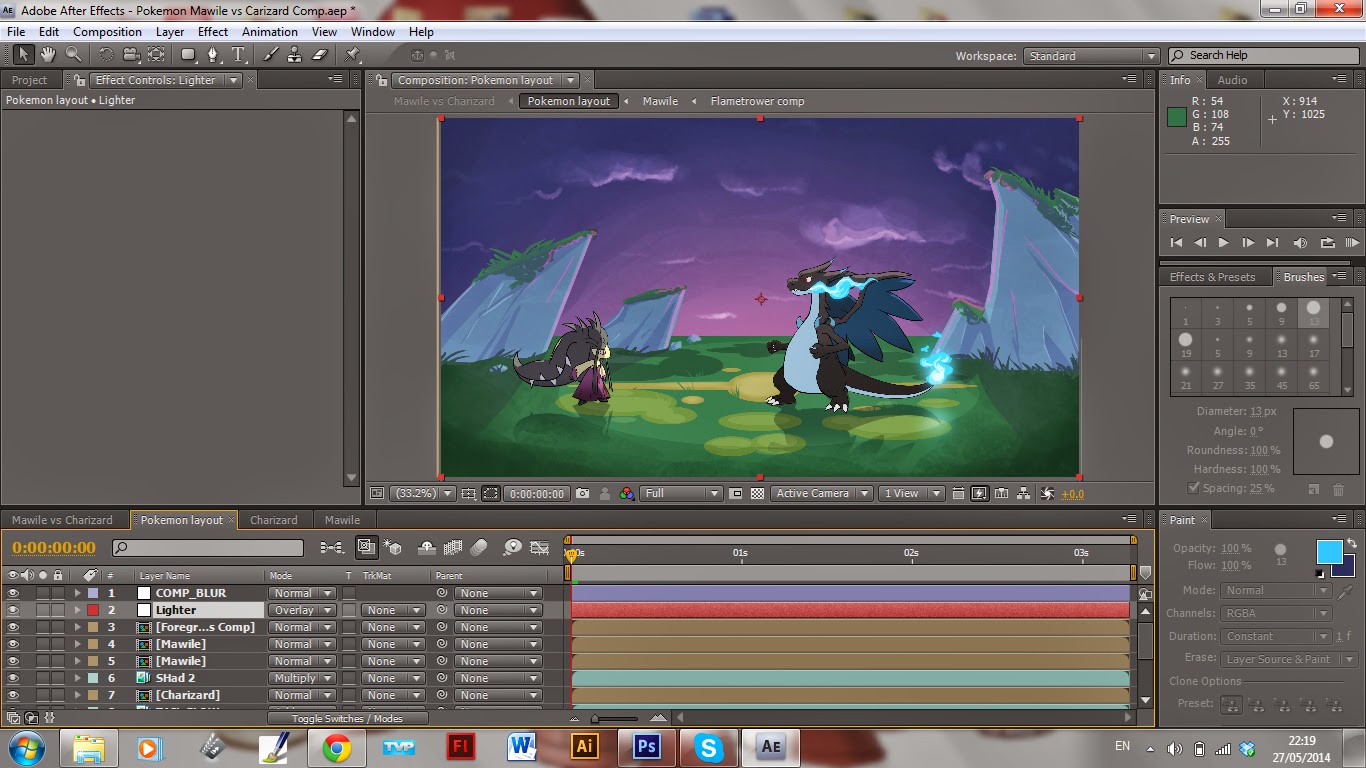Screen dimensions: 1366x768
Task: Switch to the Audio panel tab
Action: (x=1232, y=80)
